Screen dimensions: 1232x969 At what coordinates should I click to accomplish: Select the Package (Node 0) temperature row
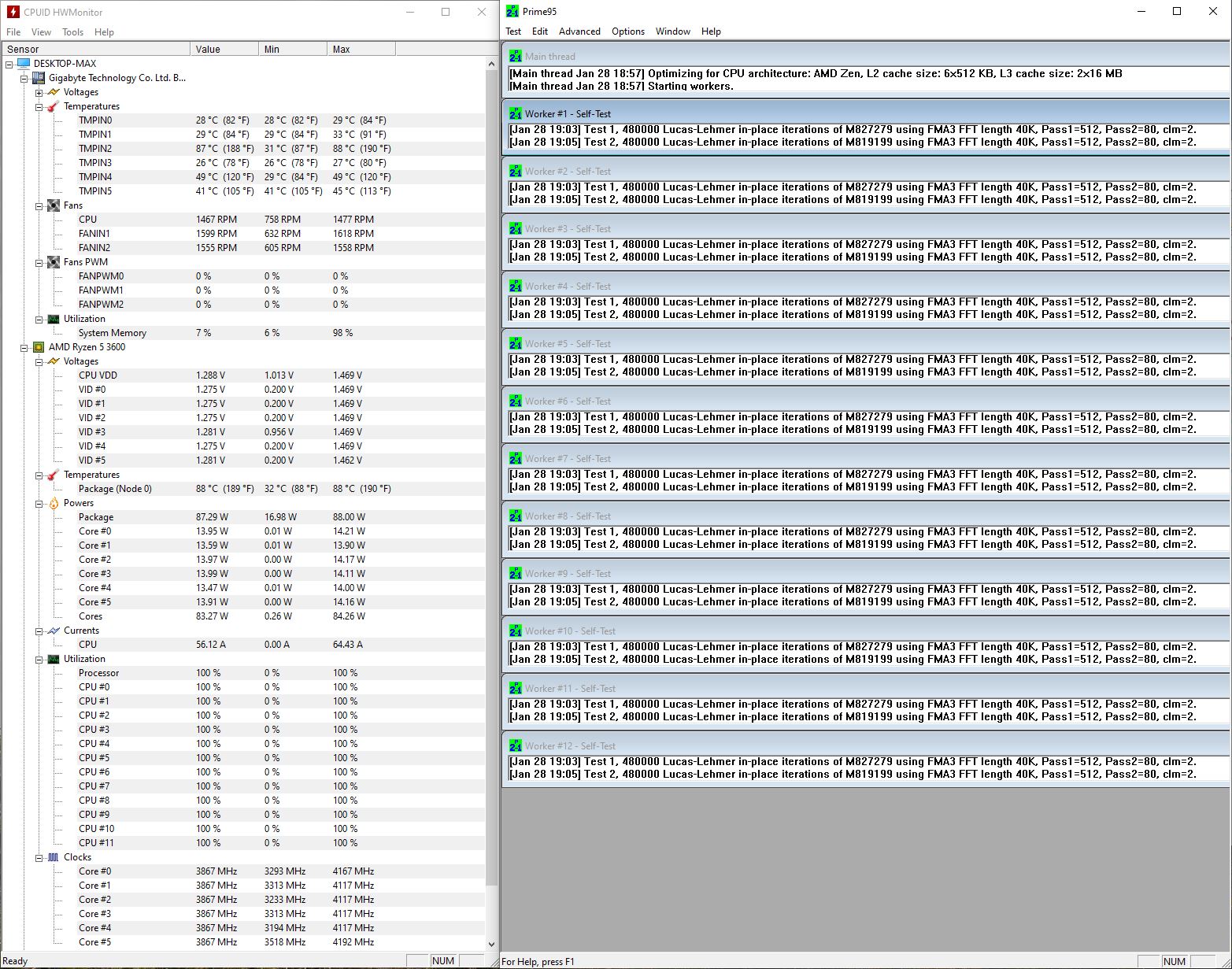coord(242,489)
